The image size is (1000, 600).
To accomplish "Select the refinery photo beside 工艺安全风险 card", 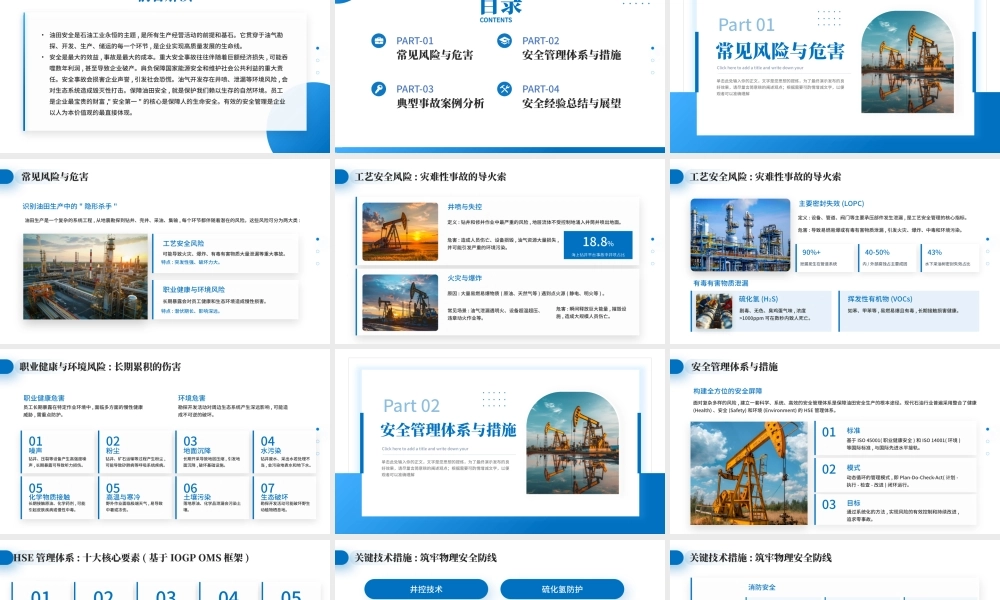I will pos(85,276).
